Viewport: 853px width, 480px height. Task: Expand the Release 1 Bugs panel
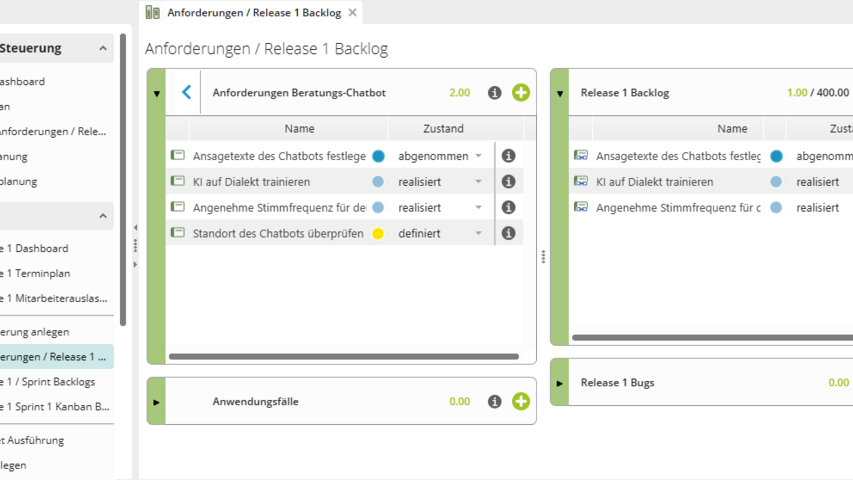click(560, 384)
